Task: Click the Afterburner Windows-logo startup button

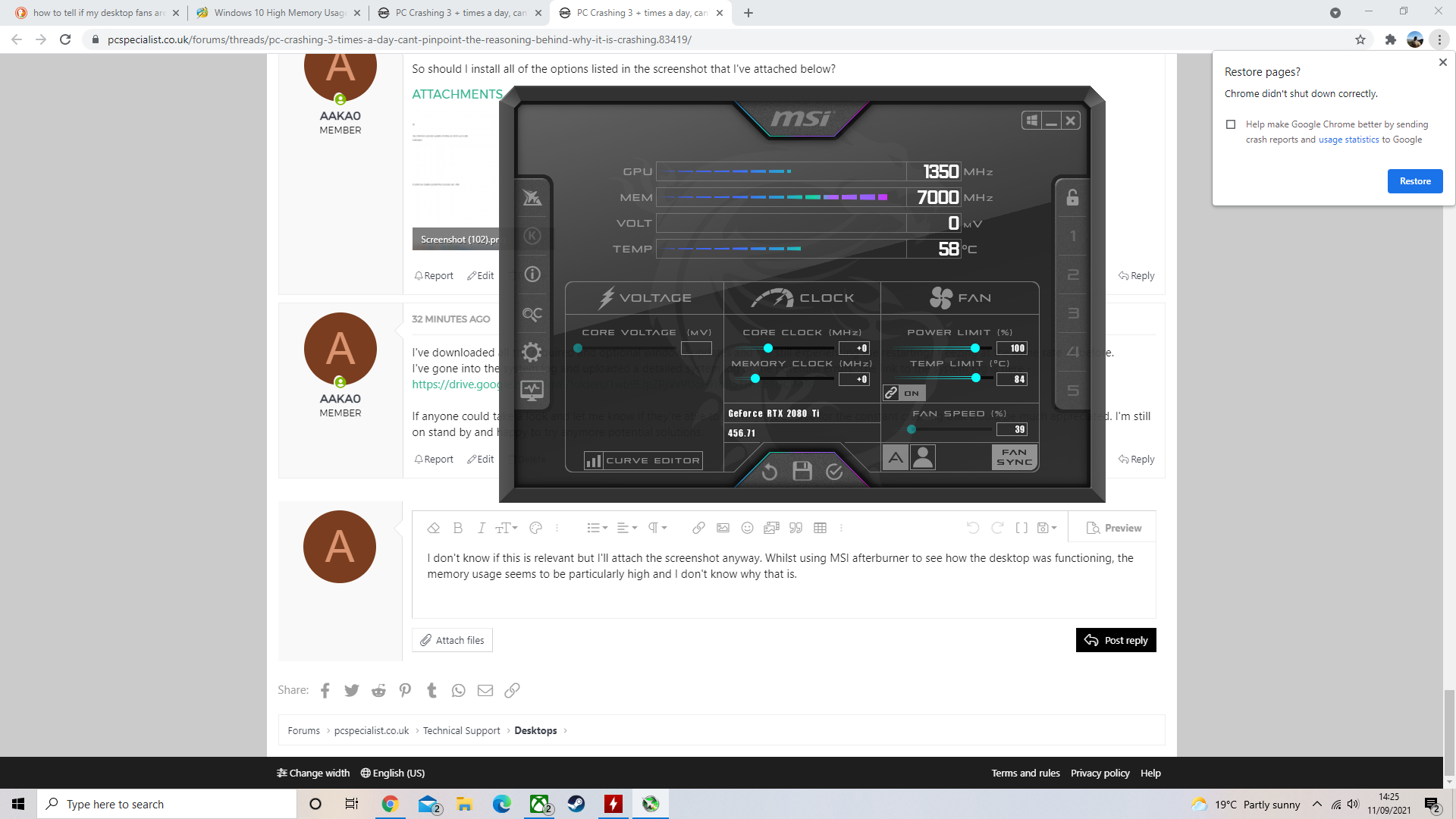Action: point(1031,121)
